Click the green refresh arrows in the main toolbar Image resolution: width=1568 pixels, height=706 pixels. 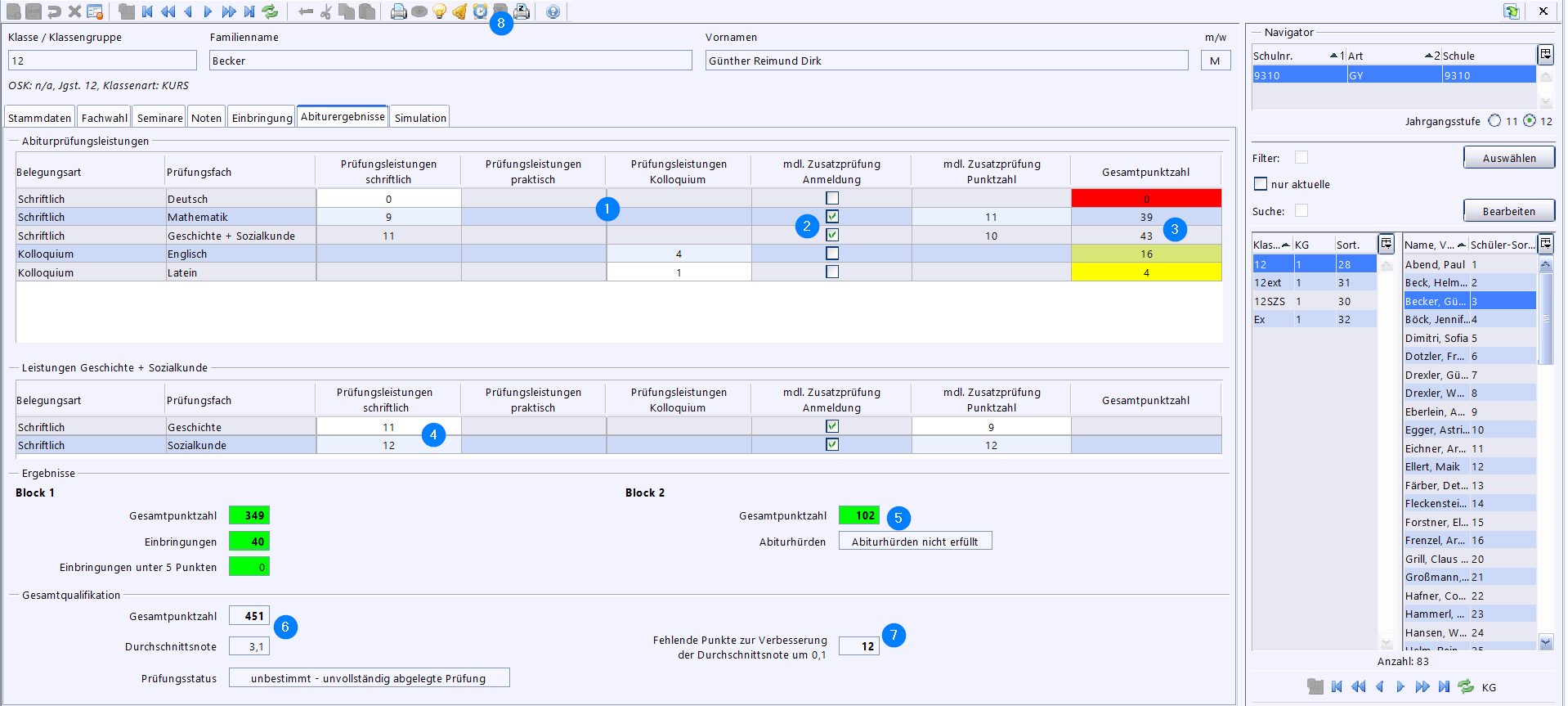(270, 11)
